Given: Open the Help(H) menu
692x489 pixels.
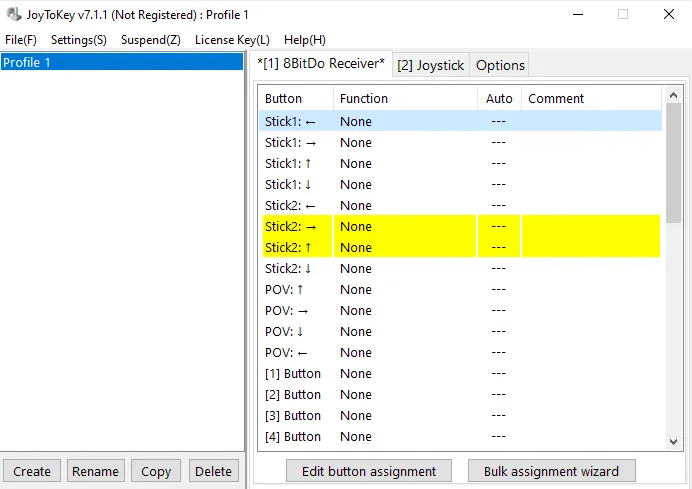Looking at the screenshot, I should [305, 40].
